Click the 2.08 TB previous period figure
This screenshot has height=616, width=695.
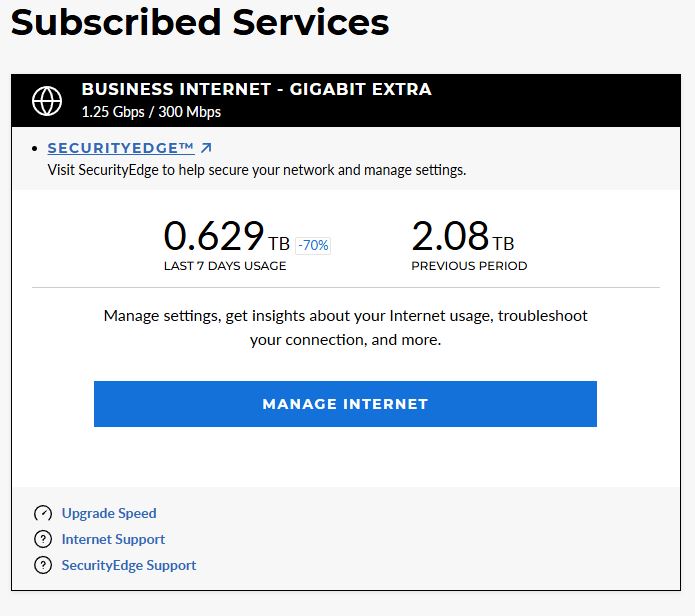click(x=450, y=237)
